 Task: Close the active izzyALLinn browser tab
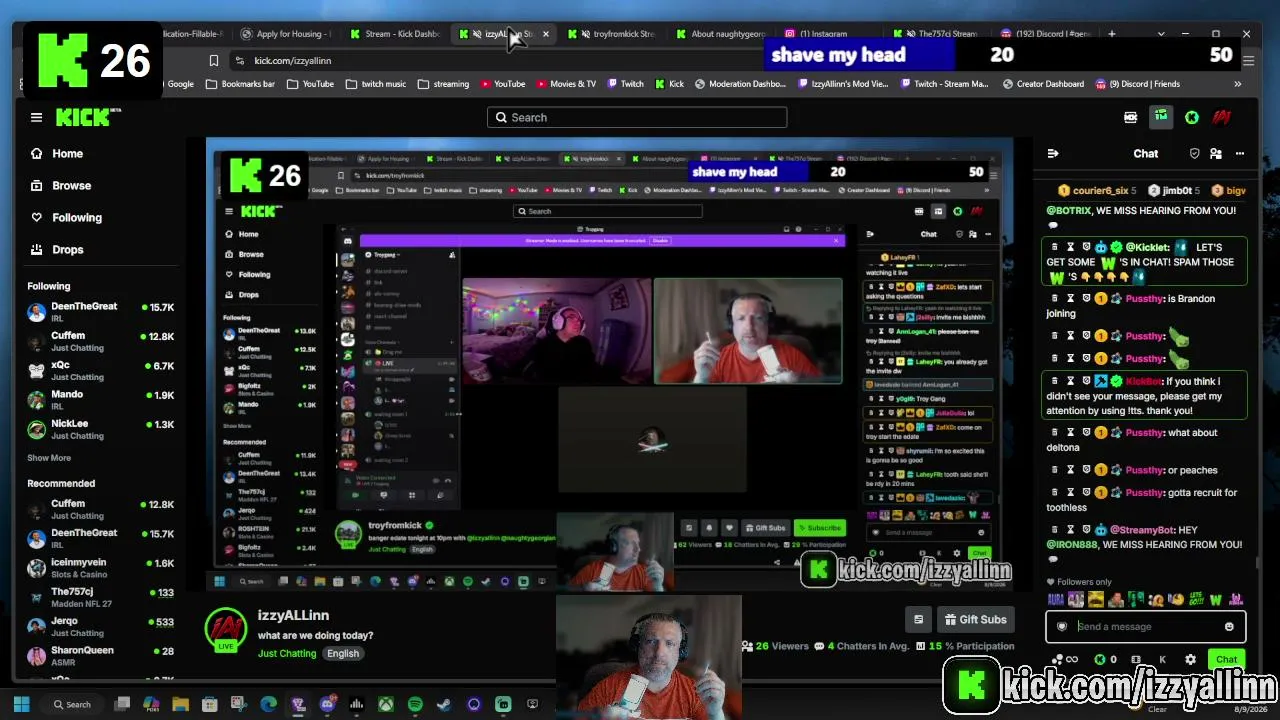tap(546, 34)
